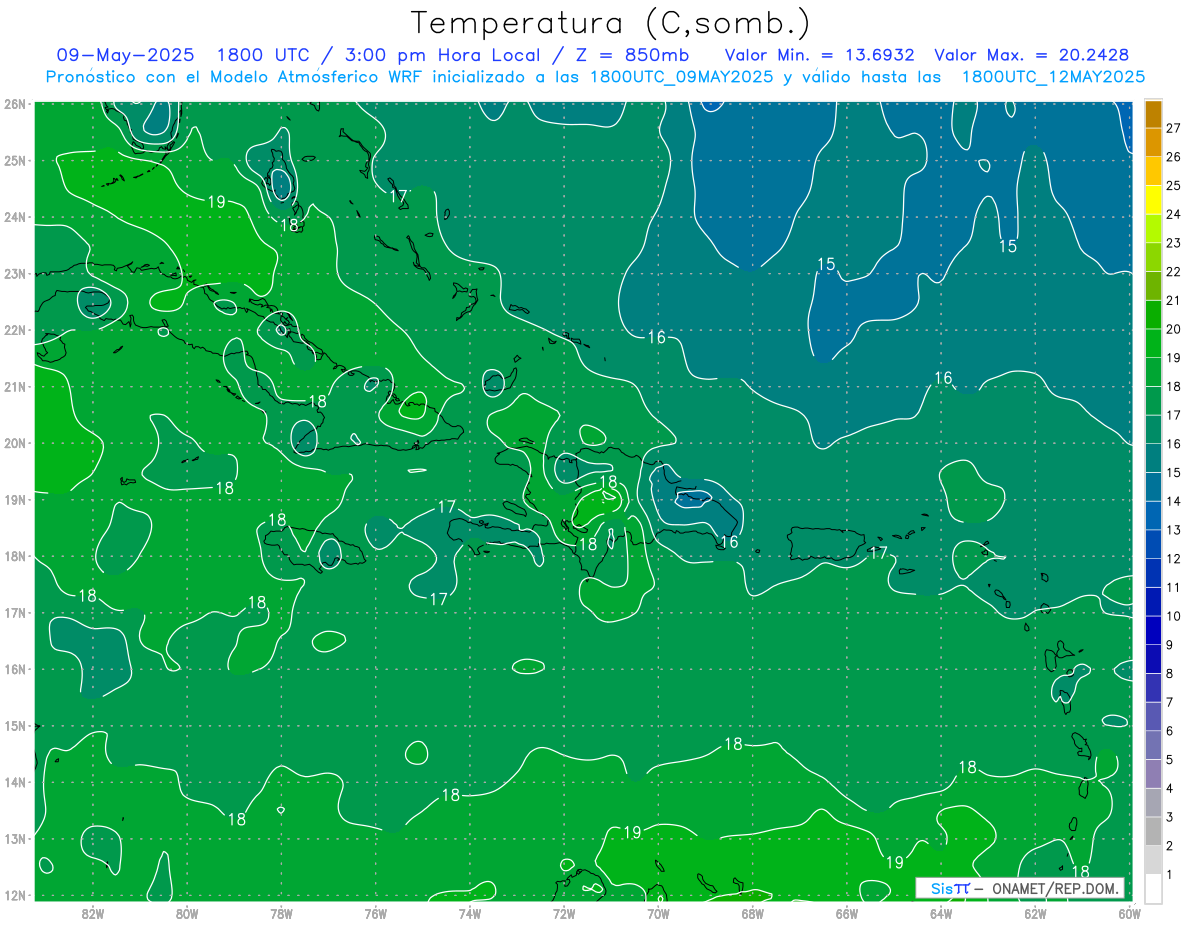The image size is (1200, 927).
Task: Click the legend value label '1'
Action: tap(1170, 874)
